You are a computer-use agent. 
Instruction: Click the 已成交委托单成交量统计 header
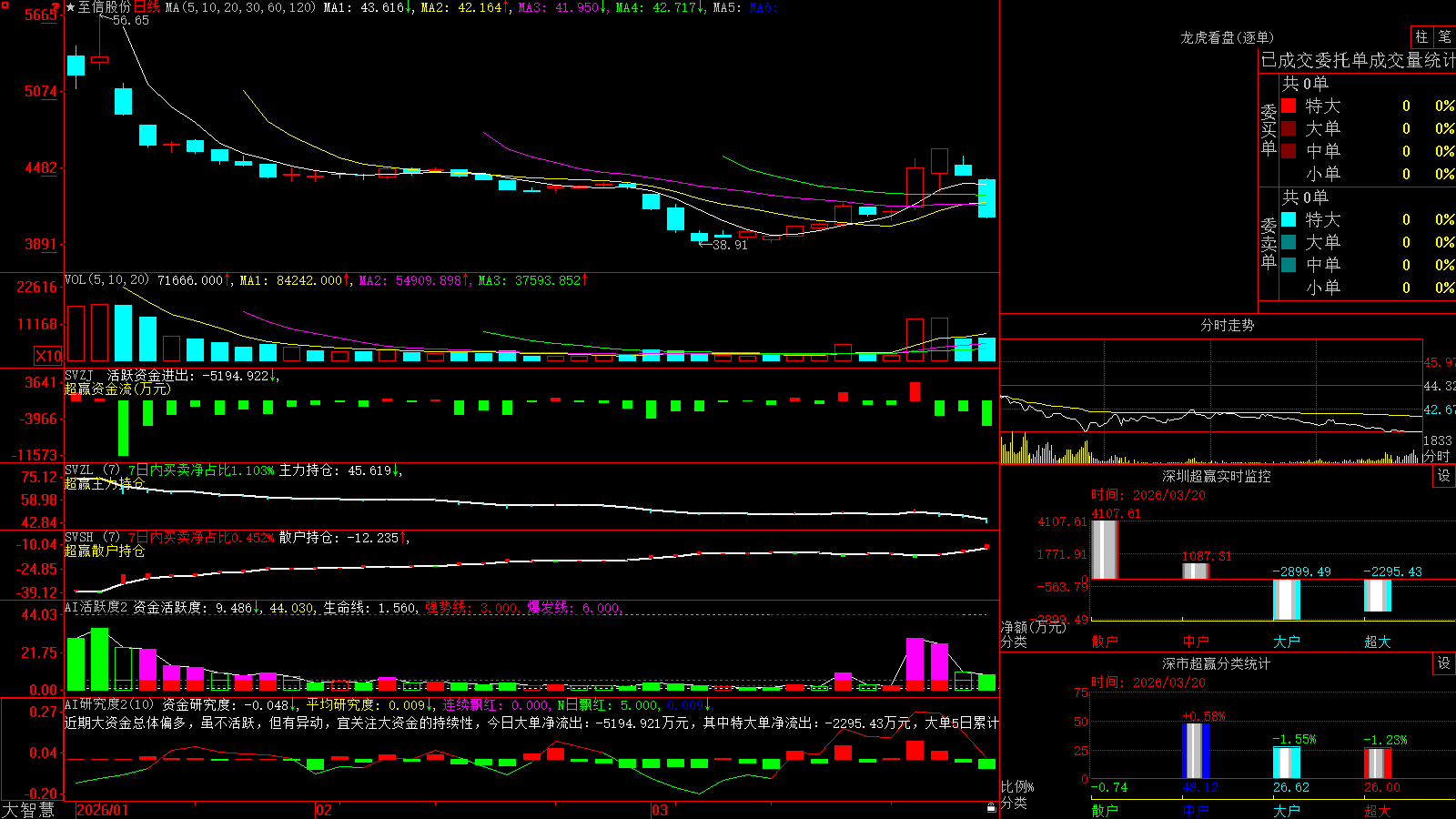[1358, 60]
